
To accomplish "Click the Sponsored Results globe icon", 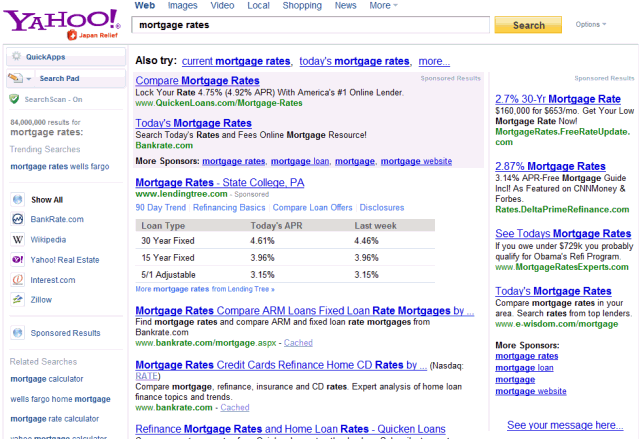I will [x=18, y=333].
